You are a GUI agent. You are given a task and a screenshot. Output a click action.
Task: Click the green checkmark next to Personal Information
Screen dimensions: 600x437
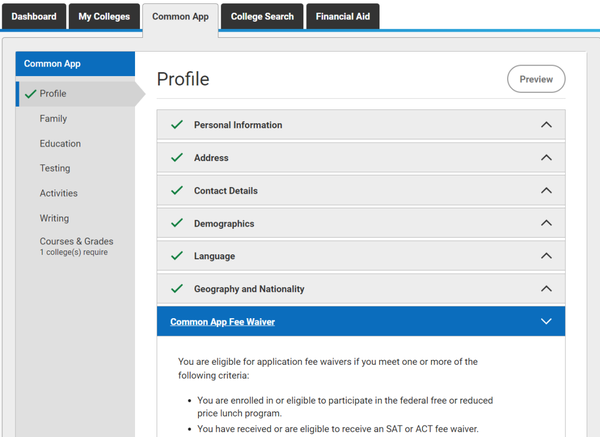177,125
